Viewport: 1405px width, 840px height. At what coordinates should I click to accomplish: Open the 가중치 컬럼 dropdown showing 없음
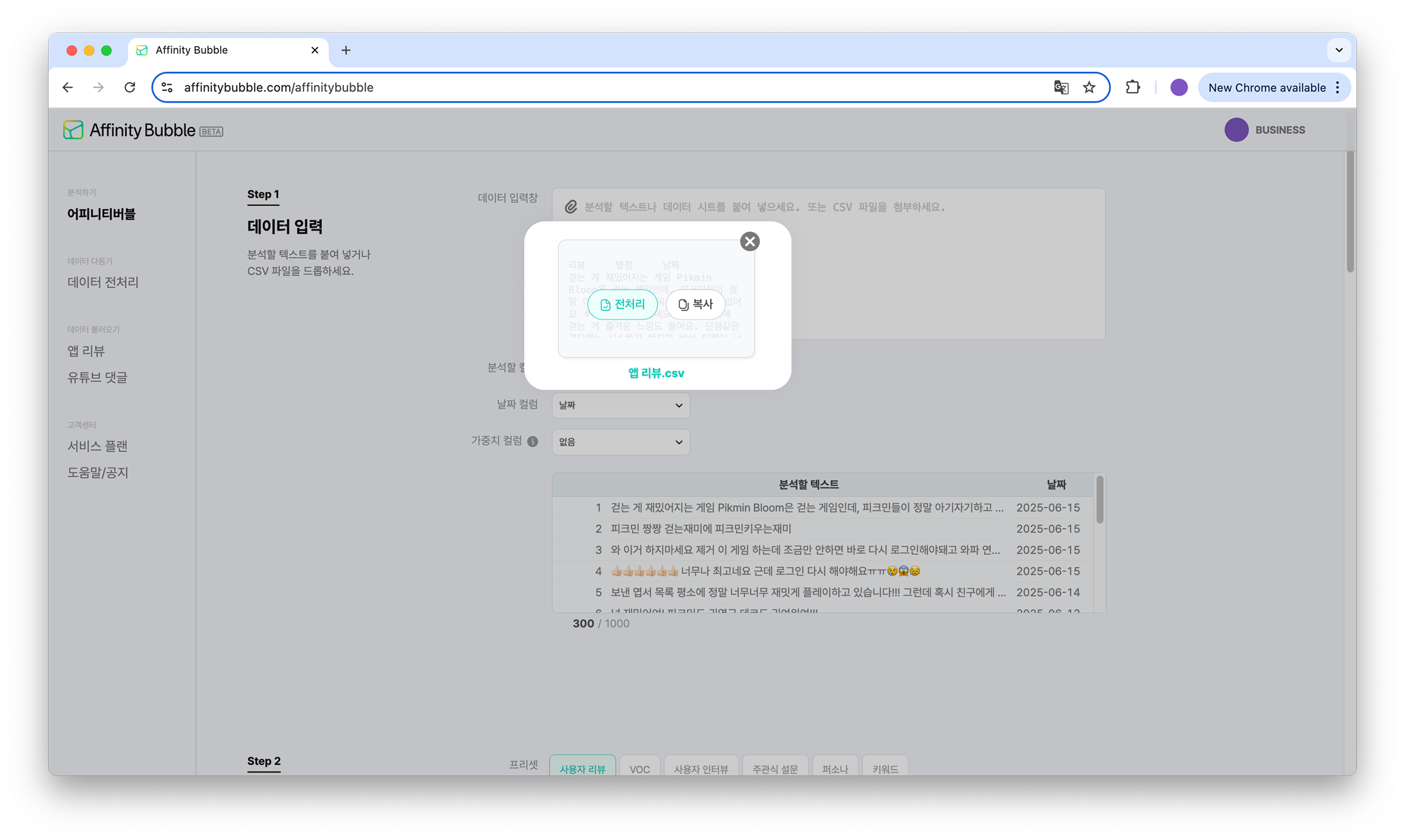coord(620,442)
